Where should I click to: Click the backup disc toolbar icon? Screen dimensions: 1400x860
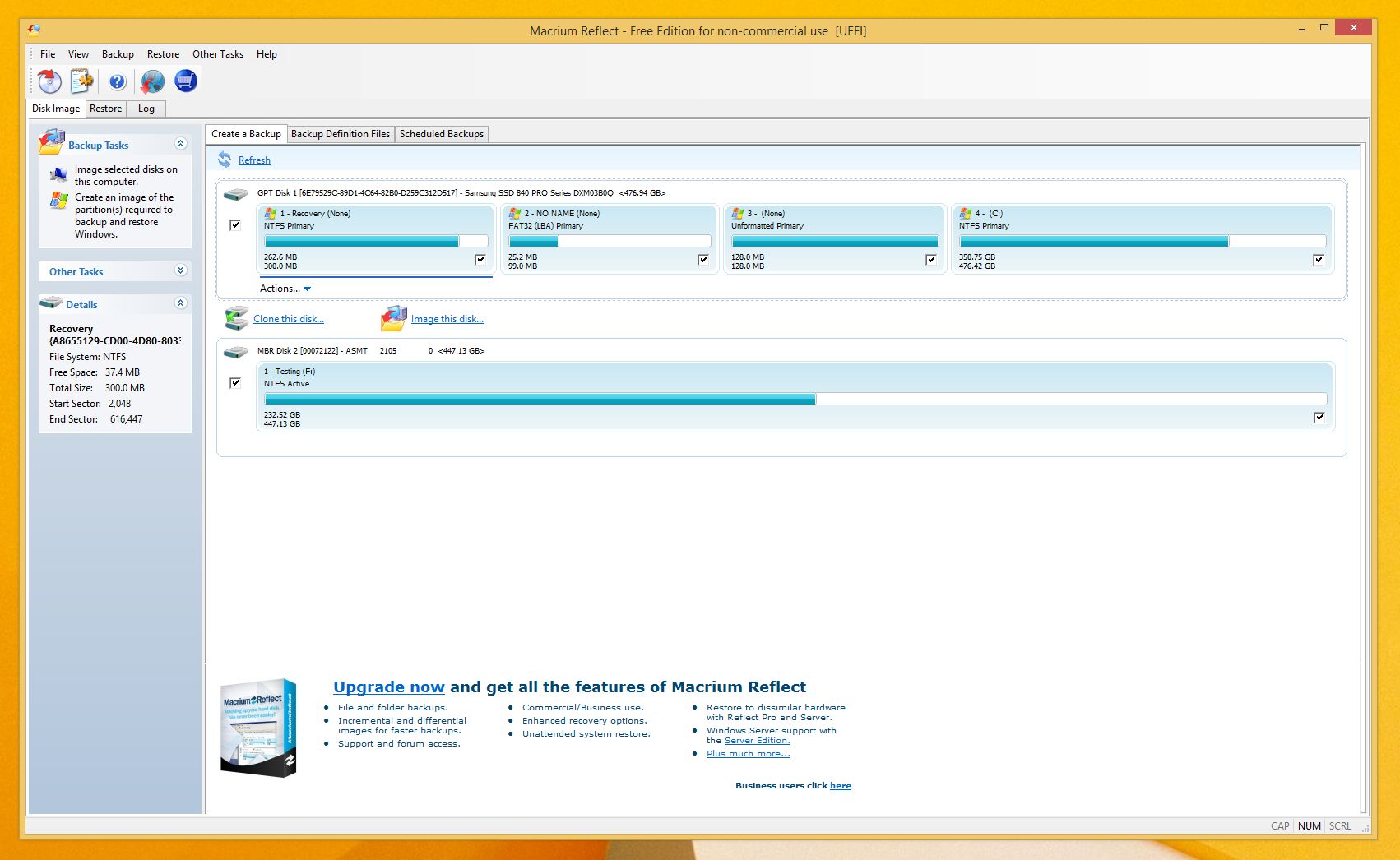coord(49,81)
